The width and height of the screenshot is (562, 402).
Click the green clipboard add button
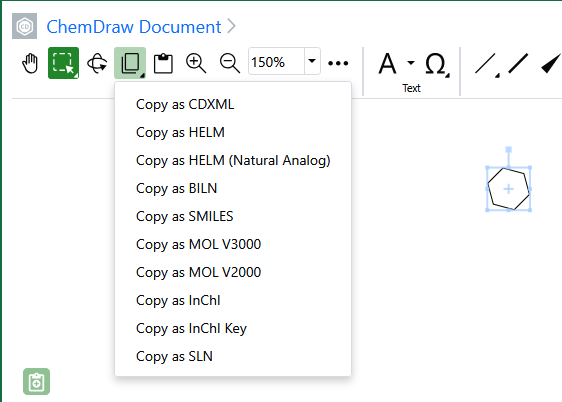pos(37,382)
